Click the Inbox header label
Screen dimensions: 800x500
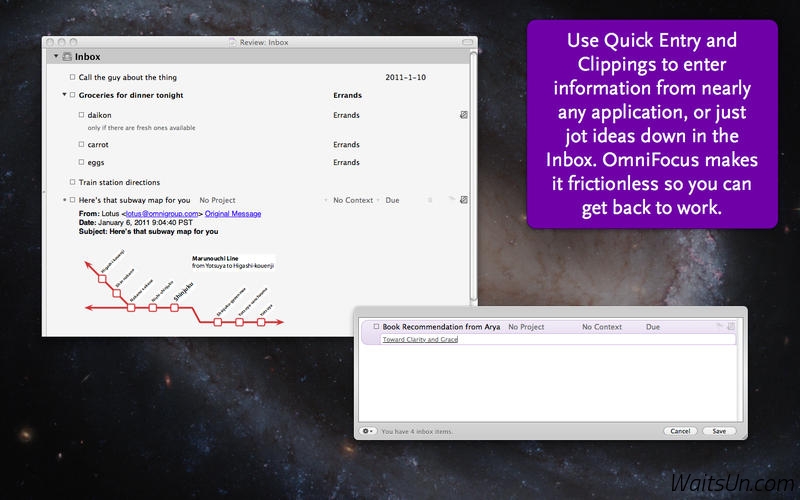click(x=88, y=57)
